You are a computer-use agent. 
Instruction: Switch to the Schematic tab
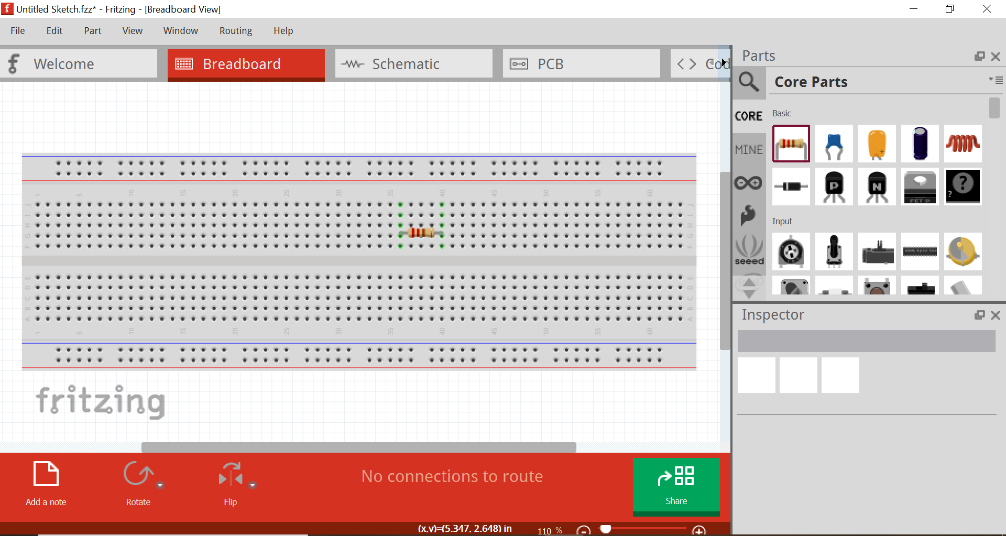tap(413, 64)
